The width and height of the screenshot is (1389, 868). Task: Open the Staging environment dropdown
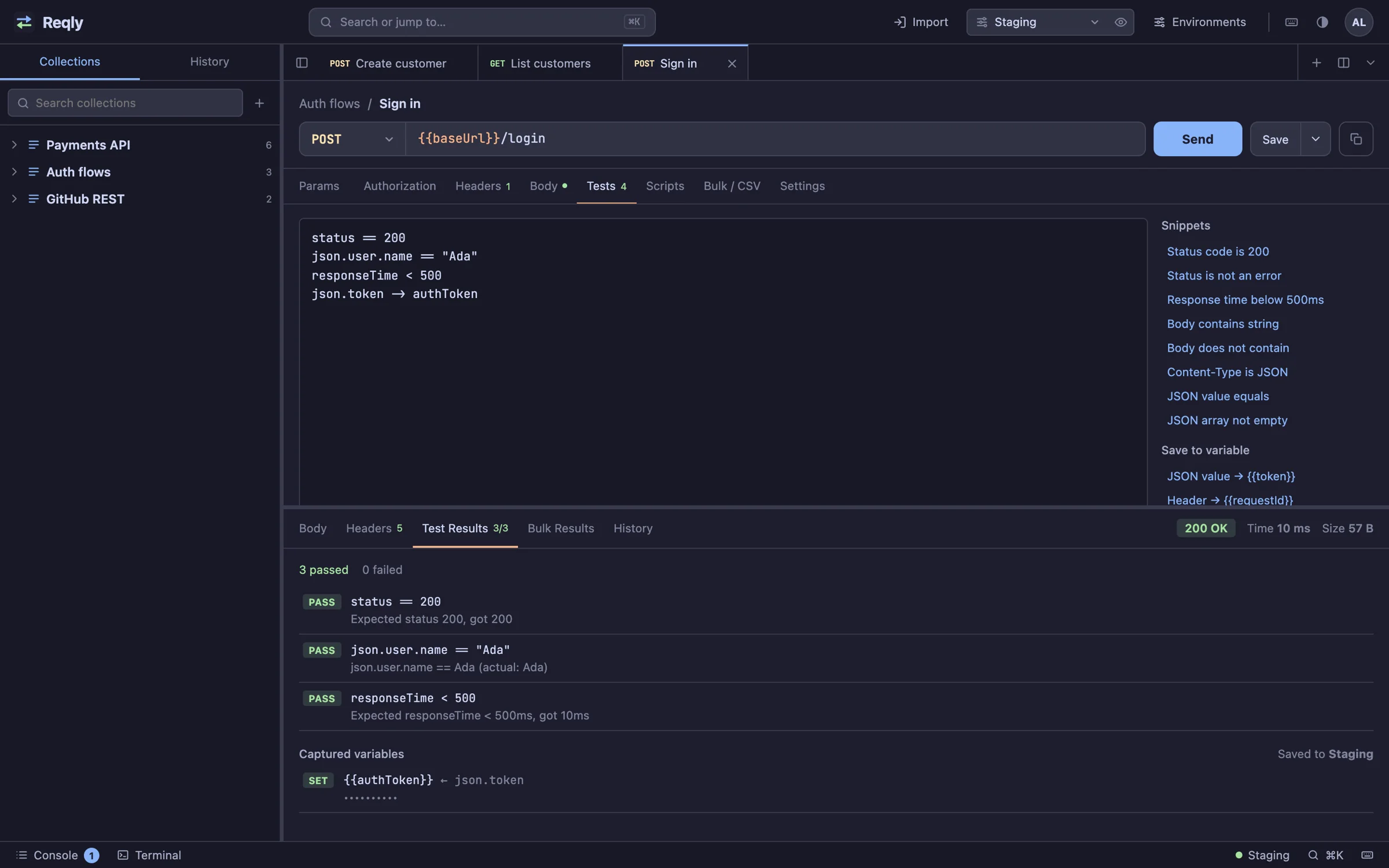pos(1038,22)
